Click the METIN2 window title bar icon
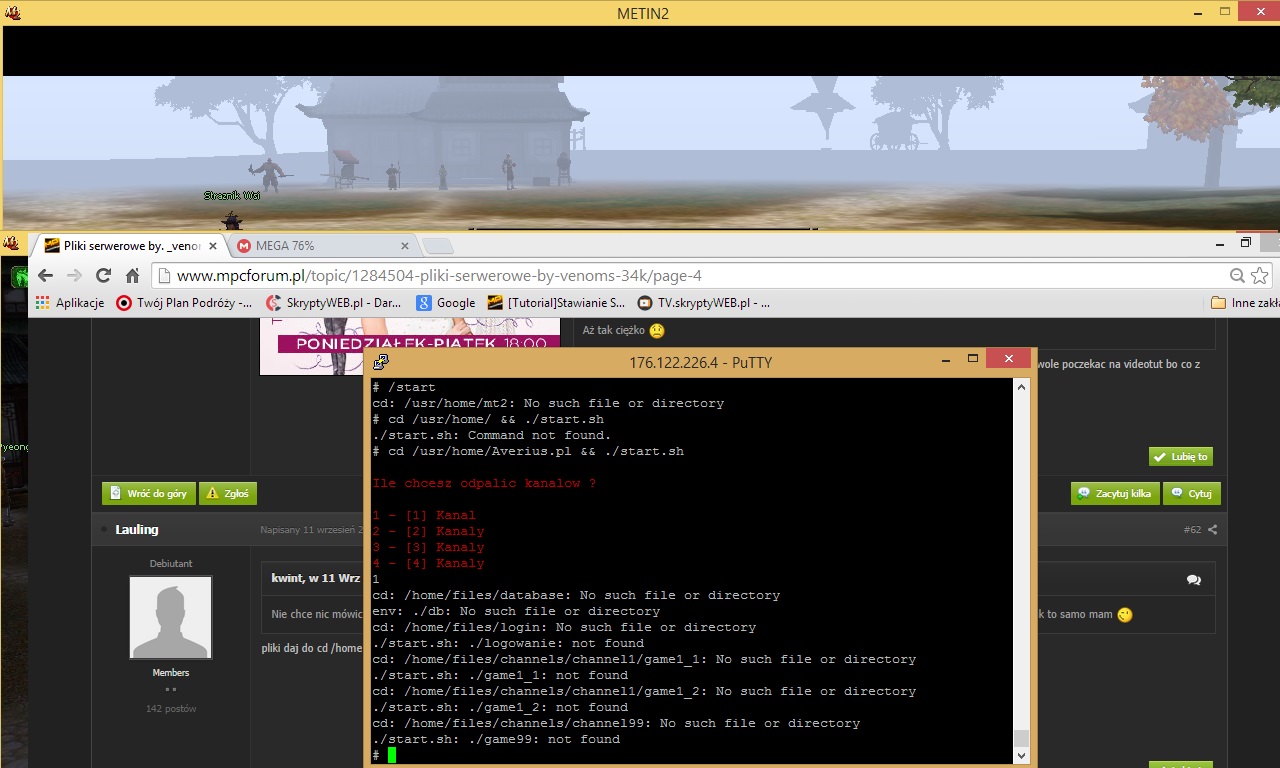 13,13
